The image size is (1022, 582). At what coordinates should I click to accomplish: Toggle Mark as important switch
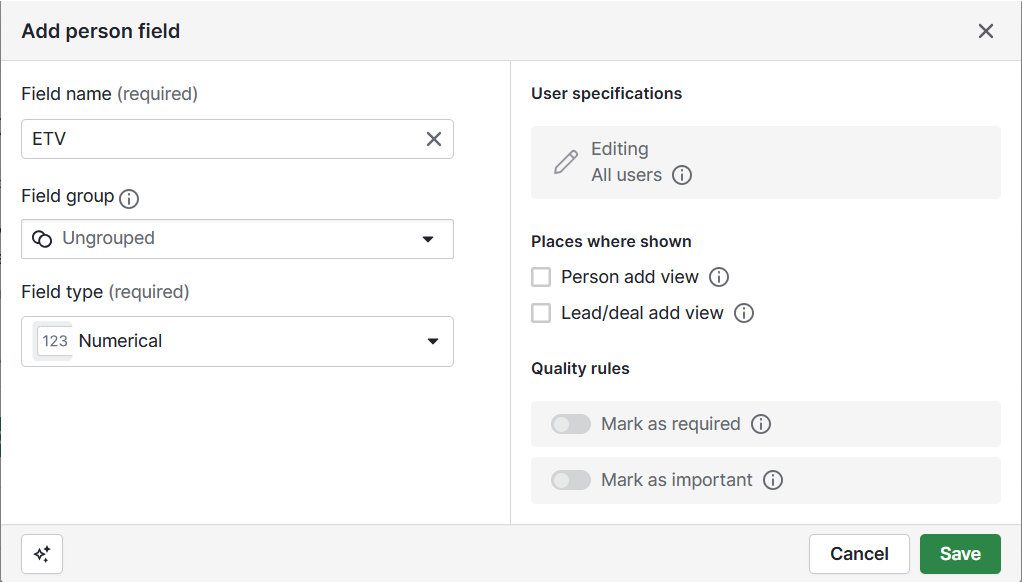pos(571,480)
